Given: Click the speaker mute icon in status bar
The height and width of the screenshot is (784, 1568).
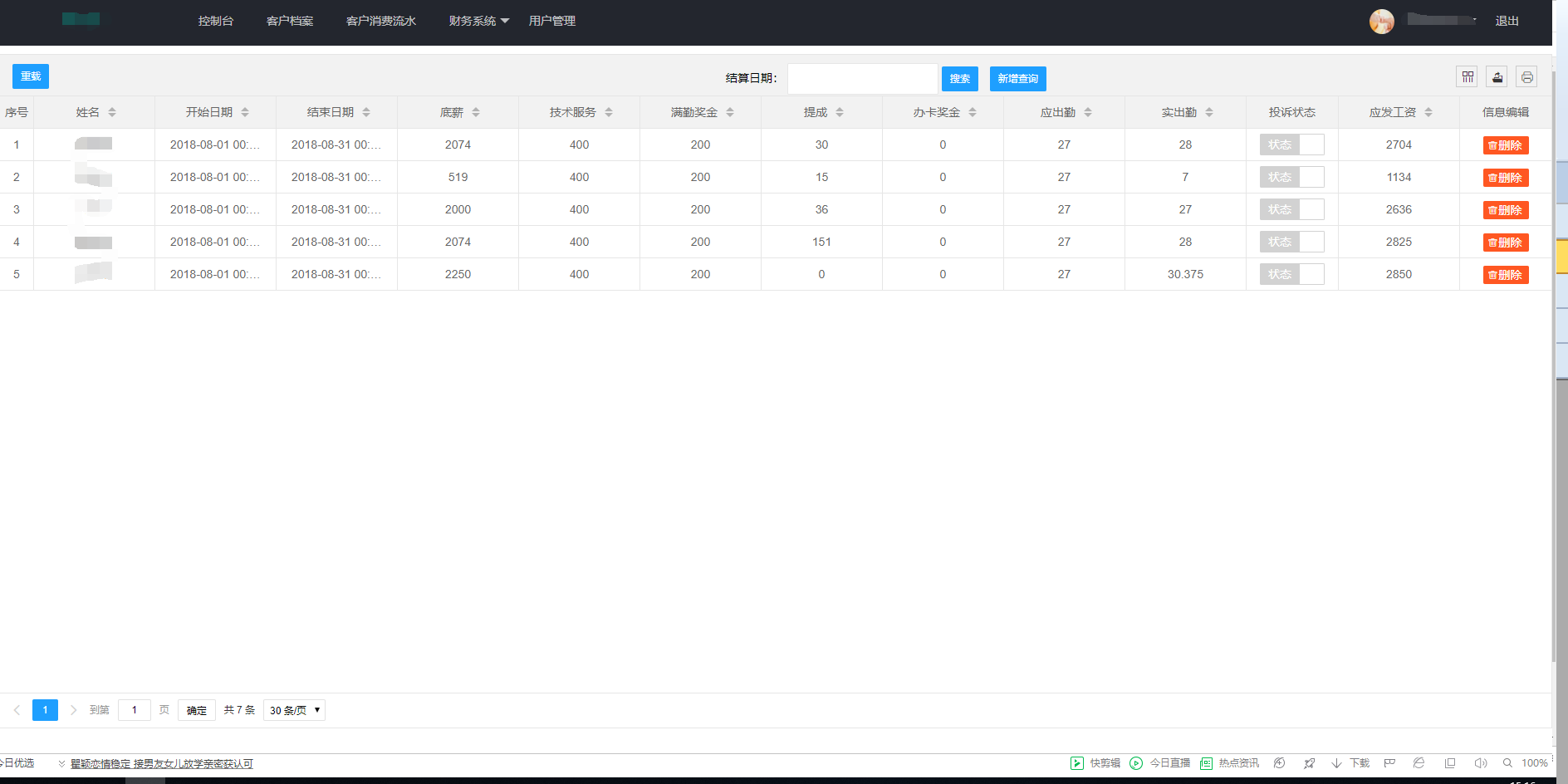Looking at the screenshot, I should point(1480,763).
